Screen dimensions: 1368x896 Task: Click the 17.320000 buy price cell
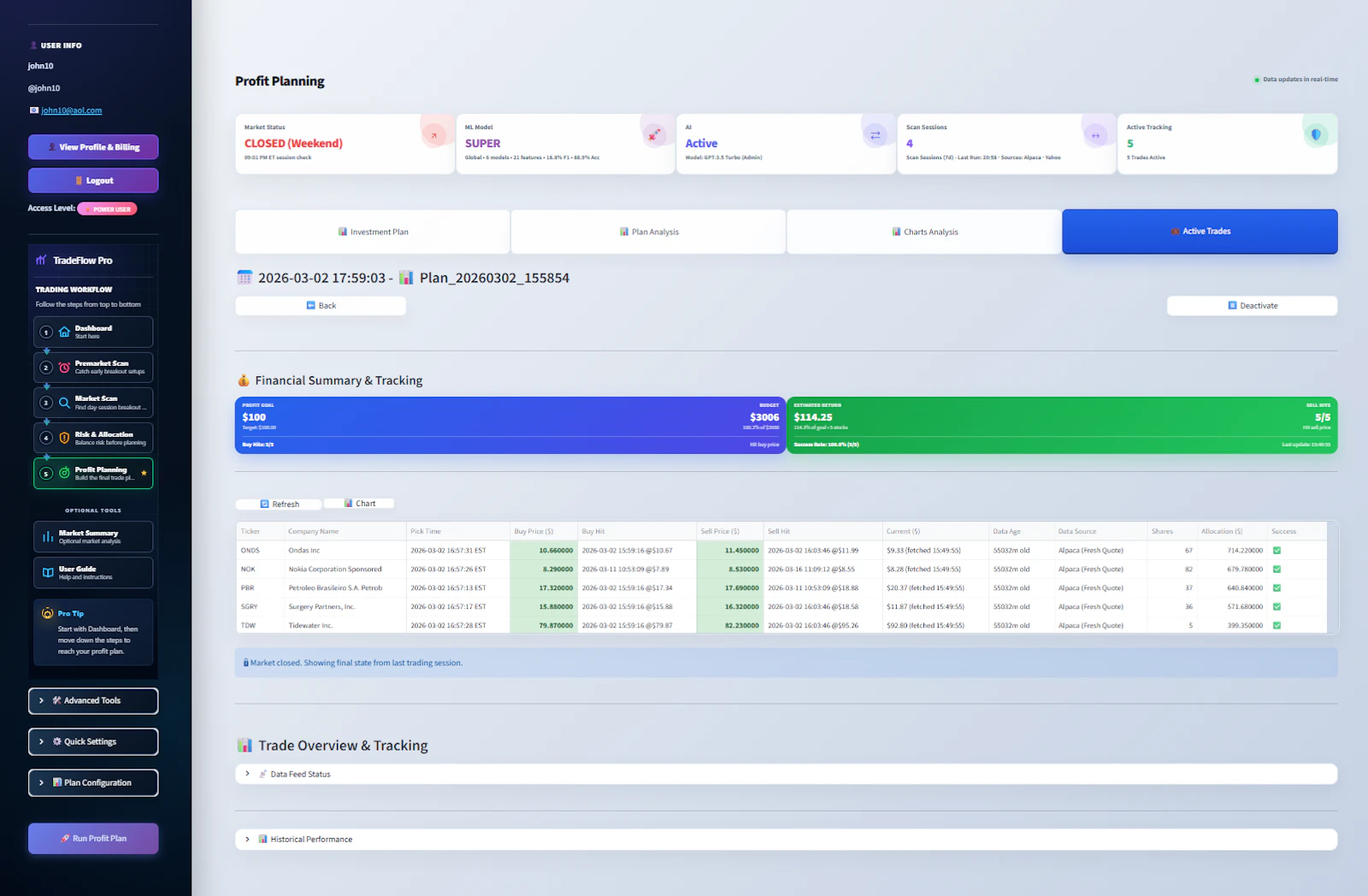click(x=543, y=588)
